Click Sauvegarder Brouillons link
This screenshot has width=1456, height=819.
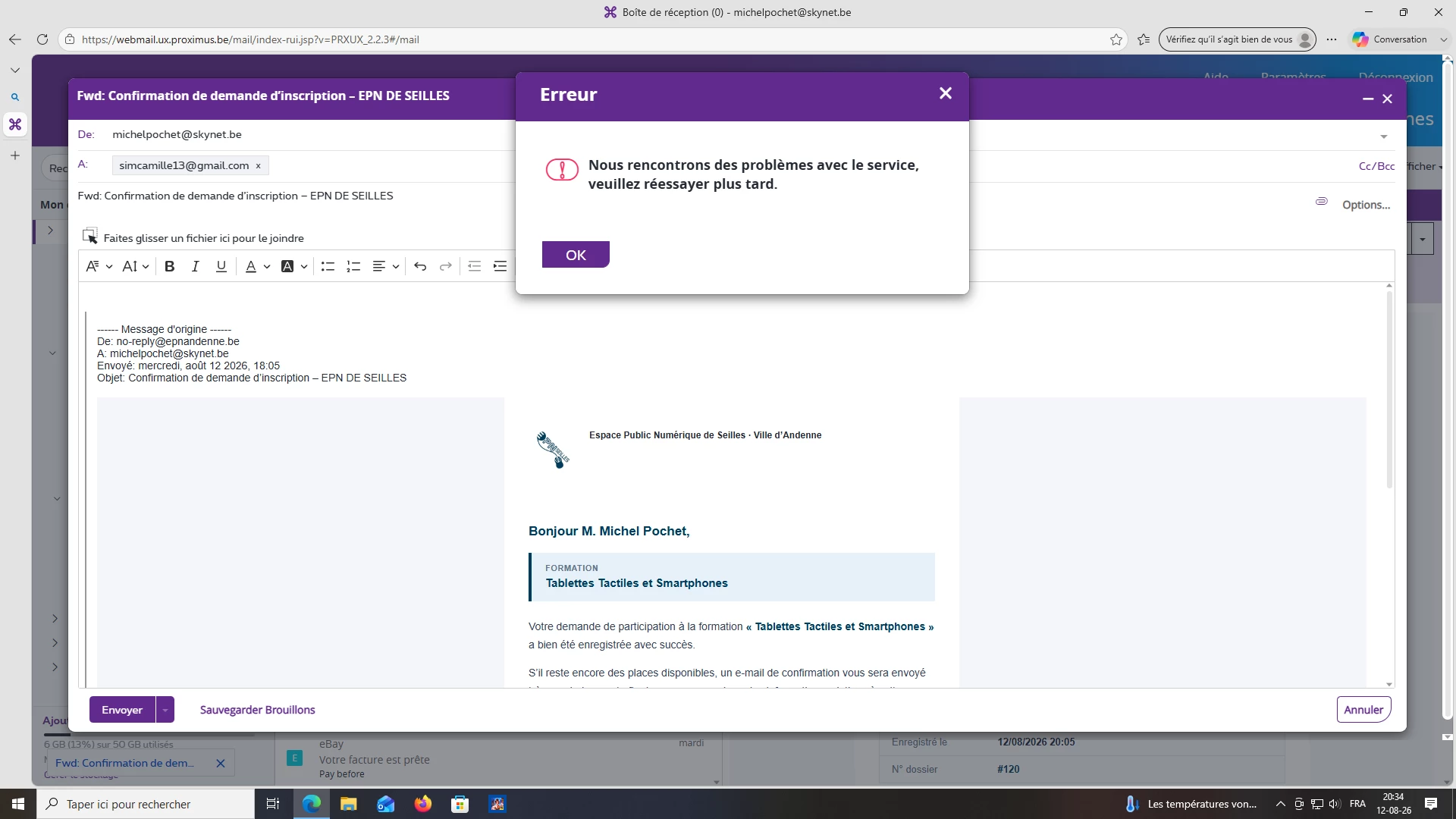[257, 710]
